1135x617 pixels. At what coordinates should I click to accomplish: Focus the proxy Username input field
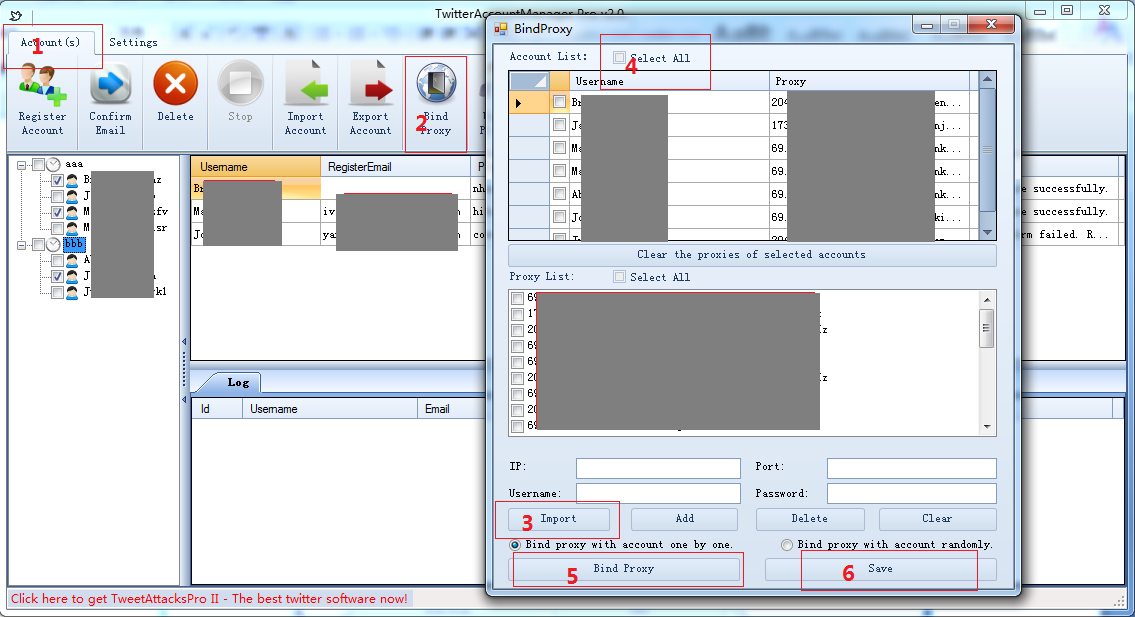(x=658, y=494)
